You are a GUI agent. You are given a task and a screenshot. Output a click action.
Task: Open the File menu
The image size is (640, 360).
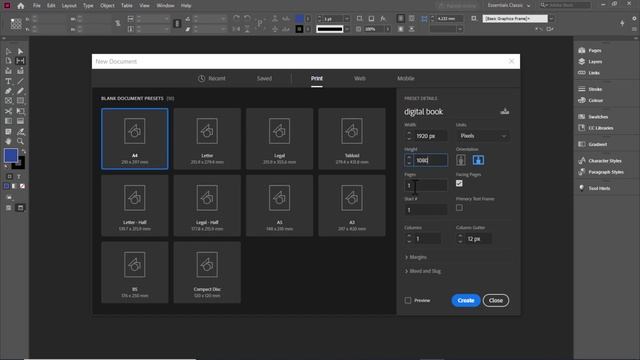[37, 6]
